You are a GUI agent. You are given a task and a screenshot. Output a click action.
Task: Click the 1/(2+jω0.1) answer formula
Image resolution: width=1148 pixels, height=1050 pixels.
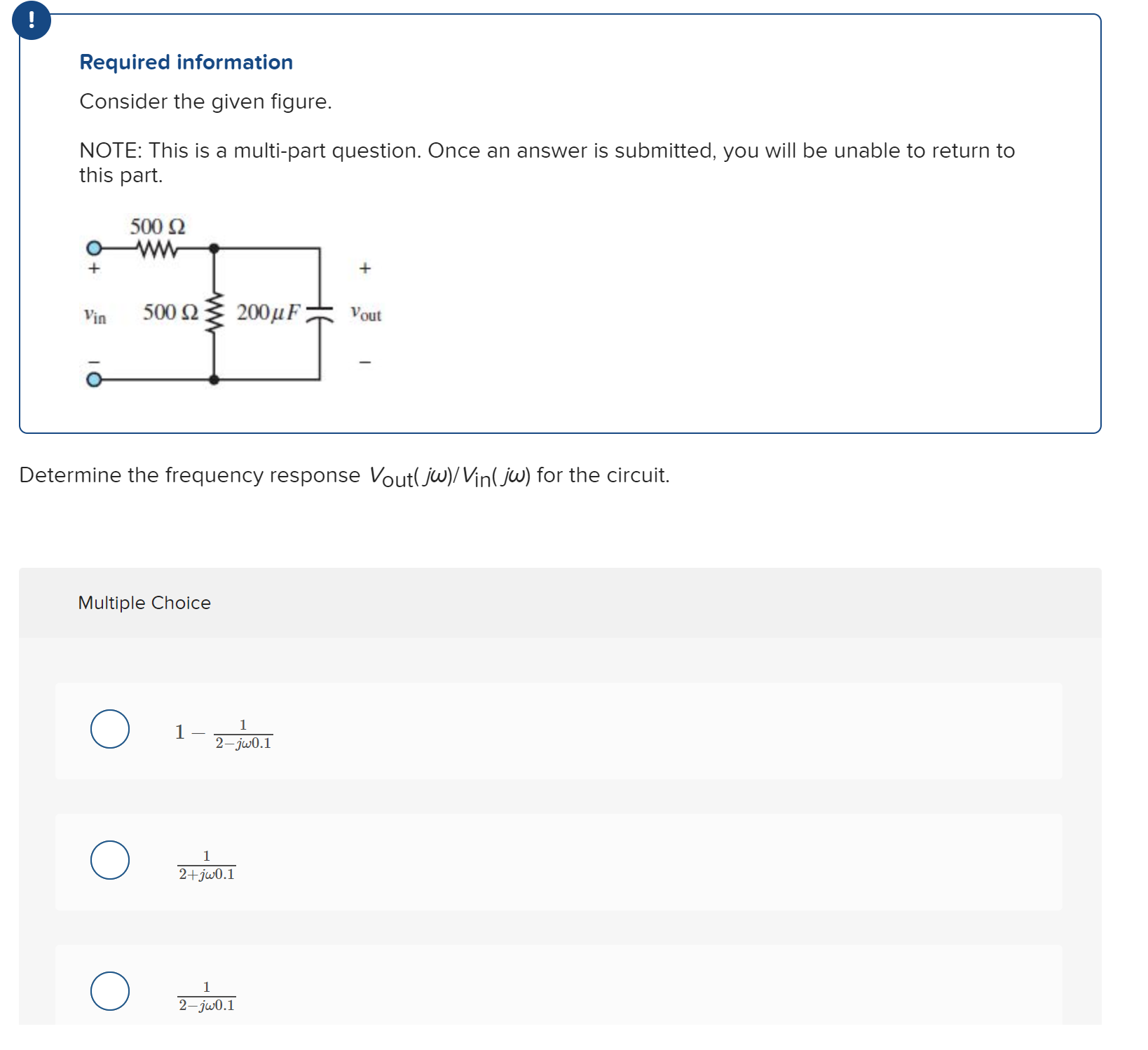pyautogui.click(x=207, y=866)
